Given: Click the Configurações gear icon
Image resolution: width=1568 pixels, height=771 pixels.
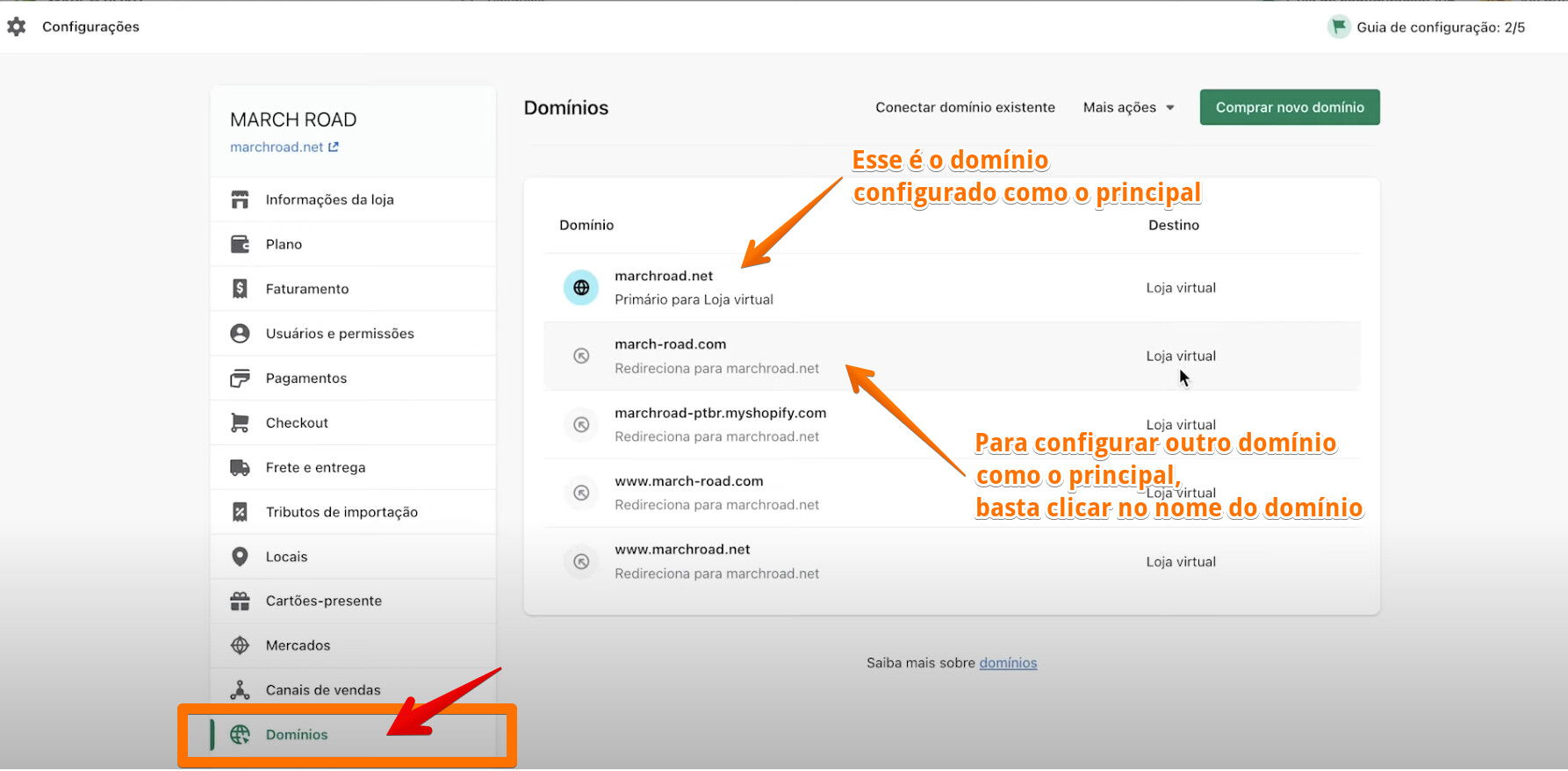Looking at the screenshot, I should (17, 27).
